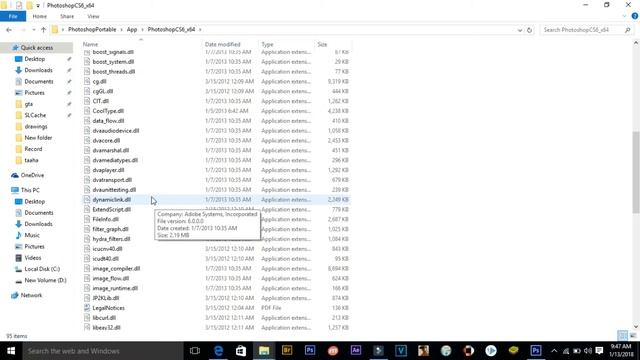The image size is (640, 360).
Task: Open the gta folder shortcut
Action: click(x=29, y=104)
